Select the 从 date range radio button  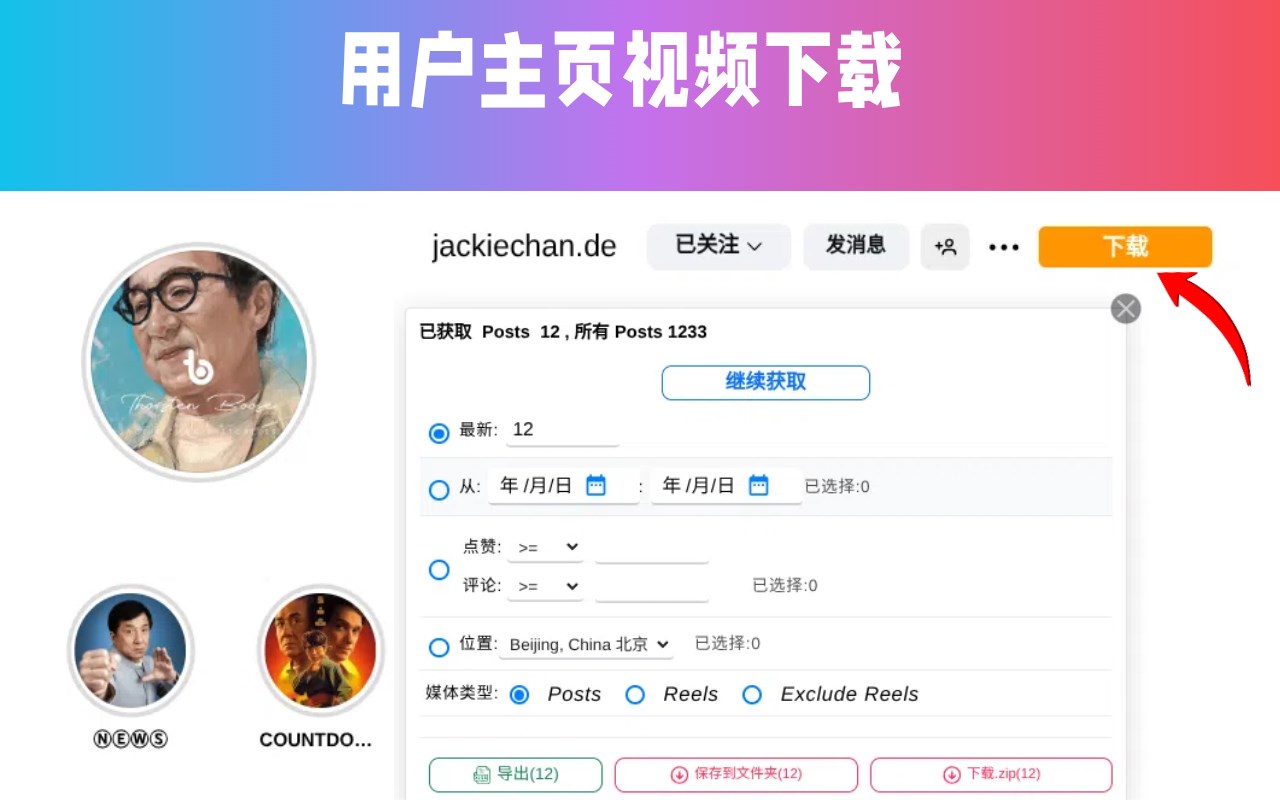(x=439, y=490)
